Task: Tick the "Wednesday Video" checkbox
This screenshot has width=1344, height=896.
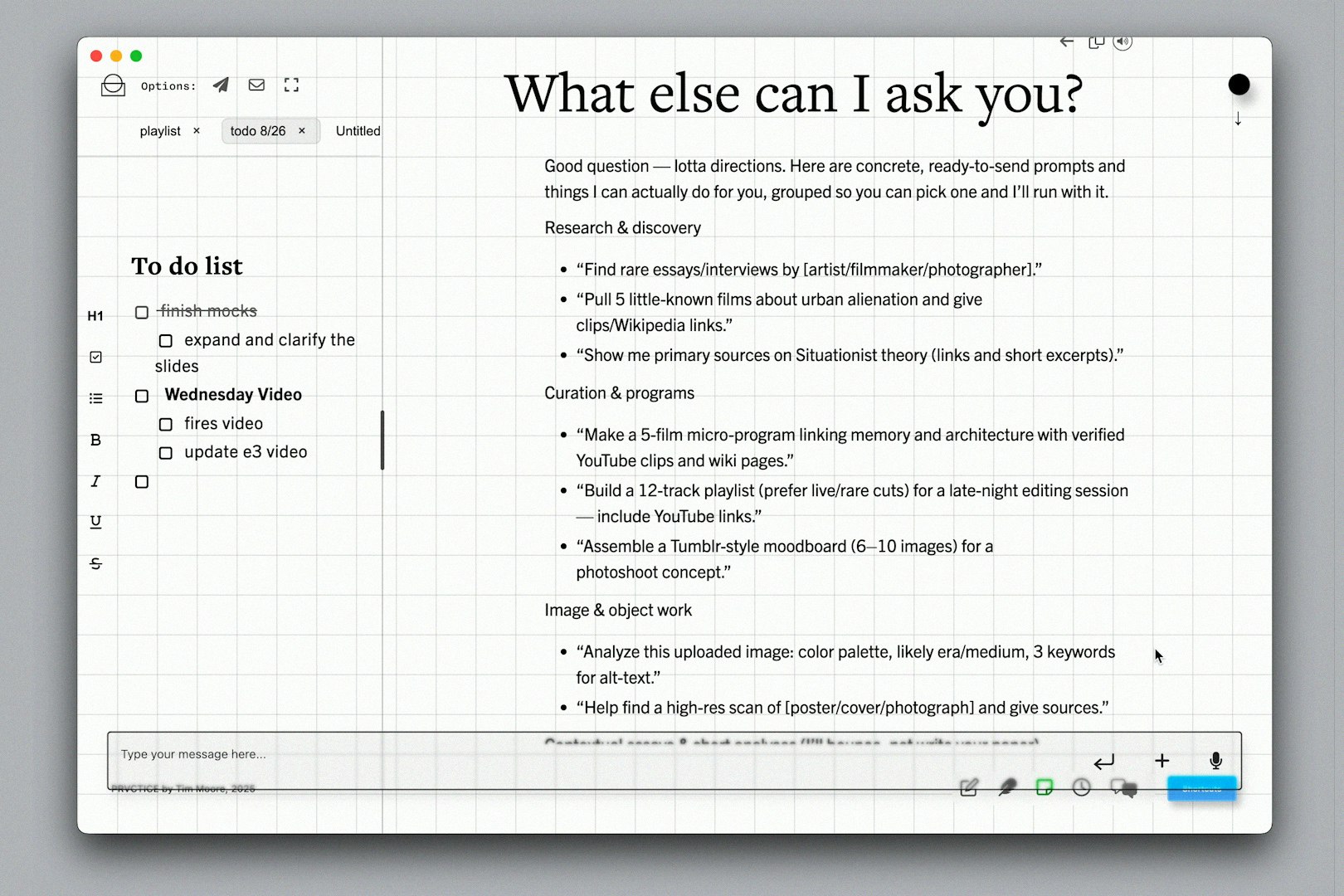Action: pyautogui.click(x=142, y=397)
